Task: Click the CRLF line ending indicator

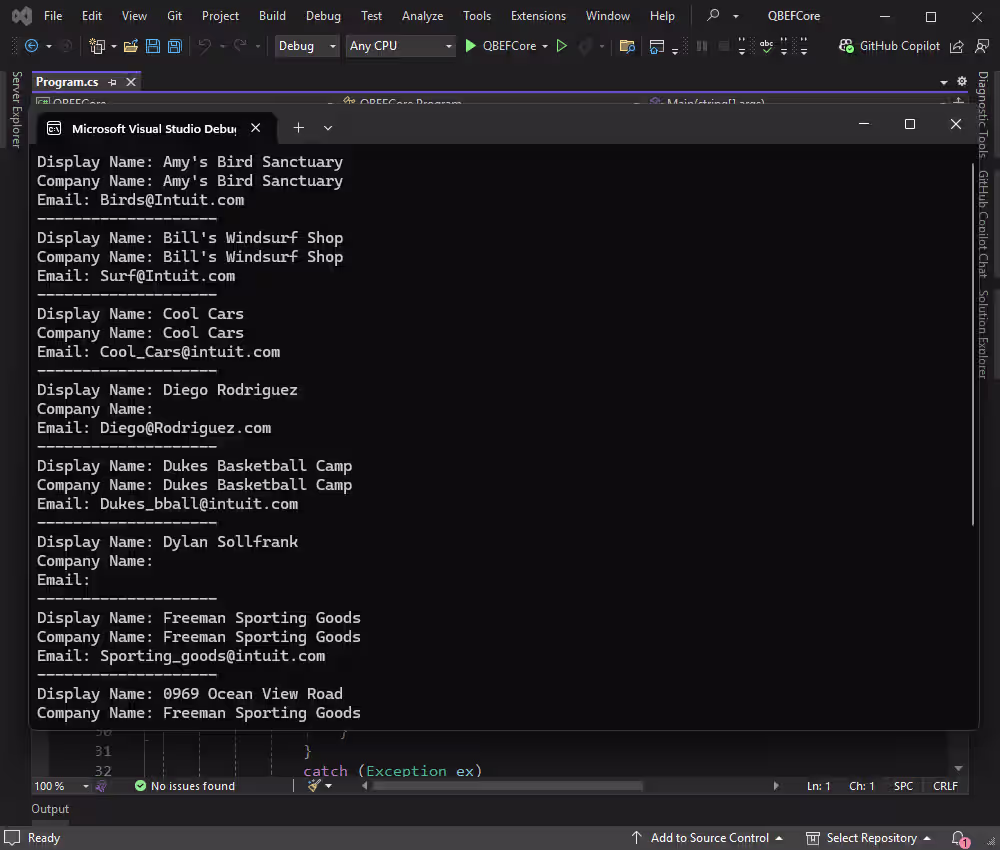Action: [x=945, y=786]
